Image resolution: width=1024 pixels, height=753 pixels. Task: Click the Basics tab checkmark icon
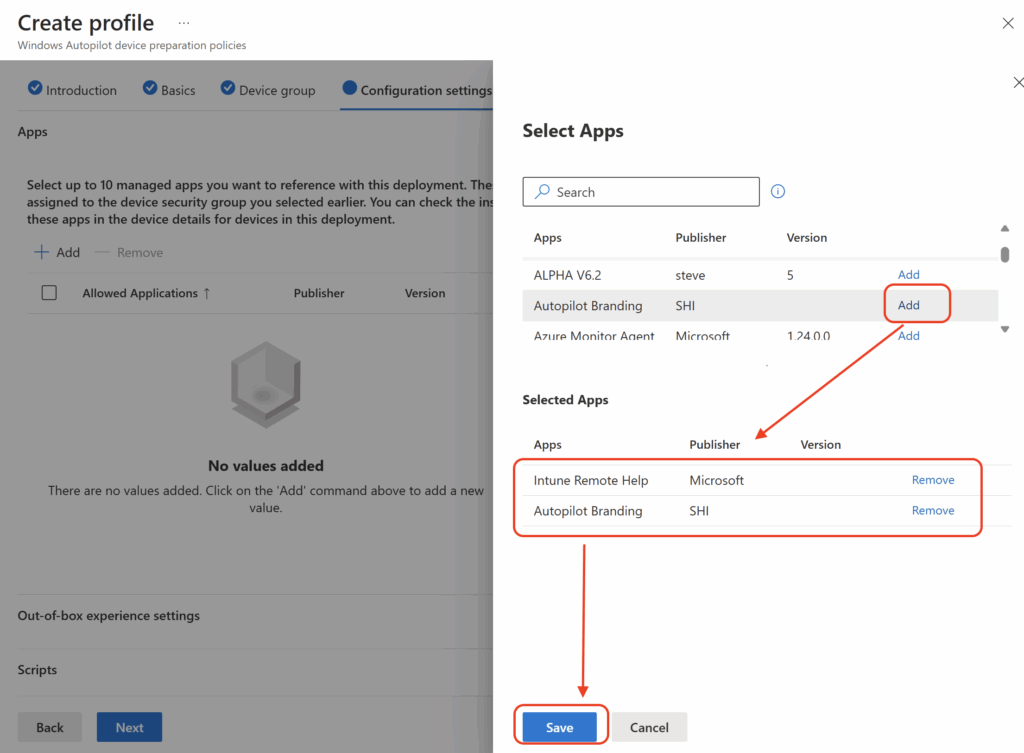(150, 88)
